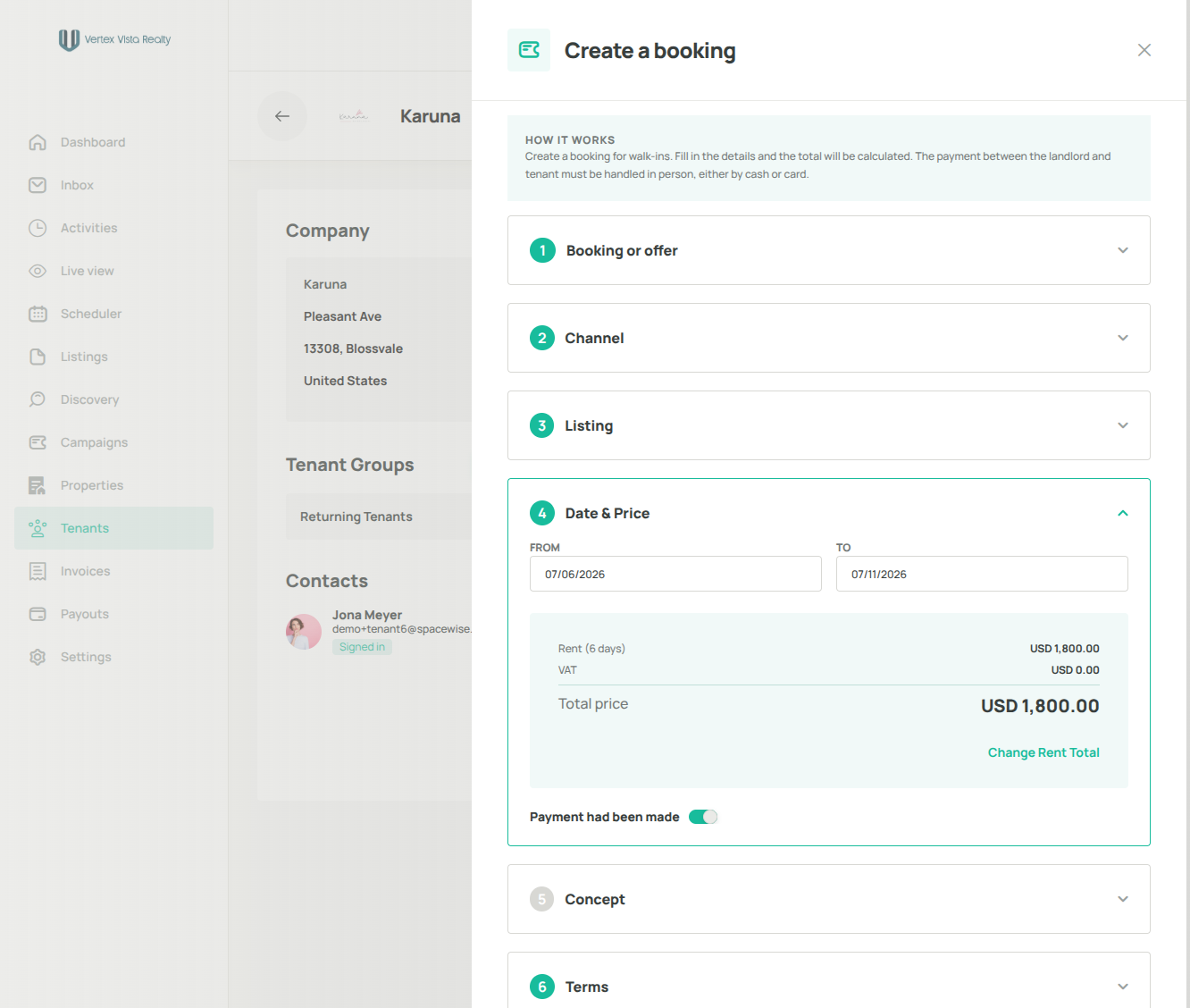Screen dimensions: 1190x1008
Task: Click the Change Rent Total link
Action: tap(1043, 752)
